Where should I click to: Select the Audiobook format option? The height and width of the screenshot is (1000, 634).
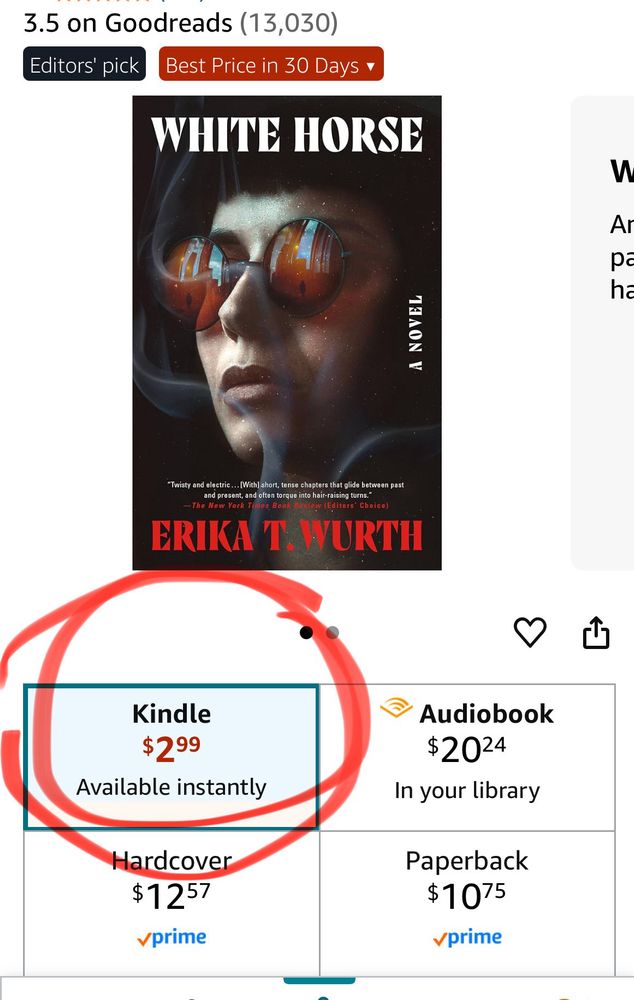pos(468,757)
